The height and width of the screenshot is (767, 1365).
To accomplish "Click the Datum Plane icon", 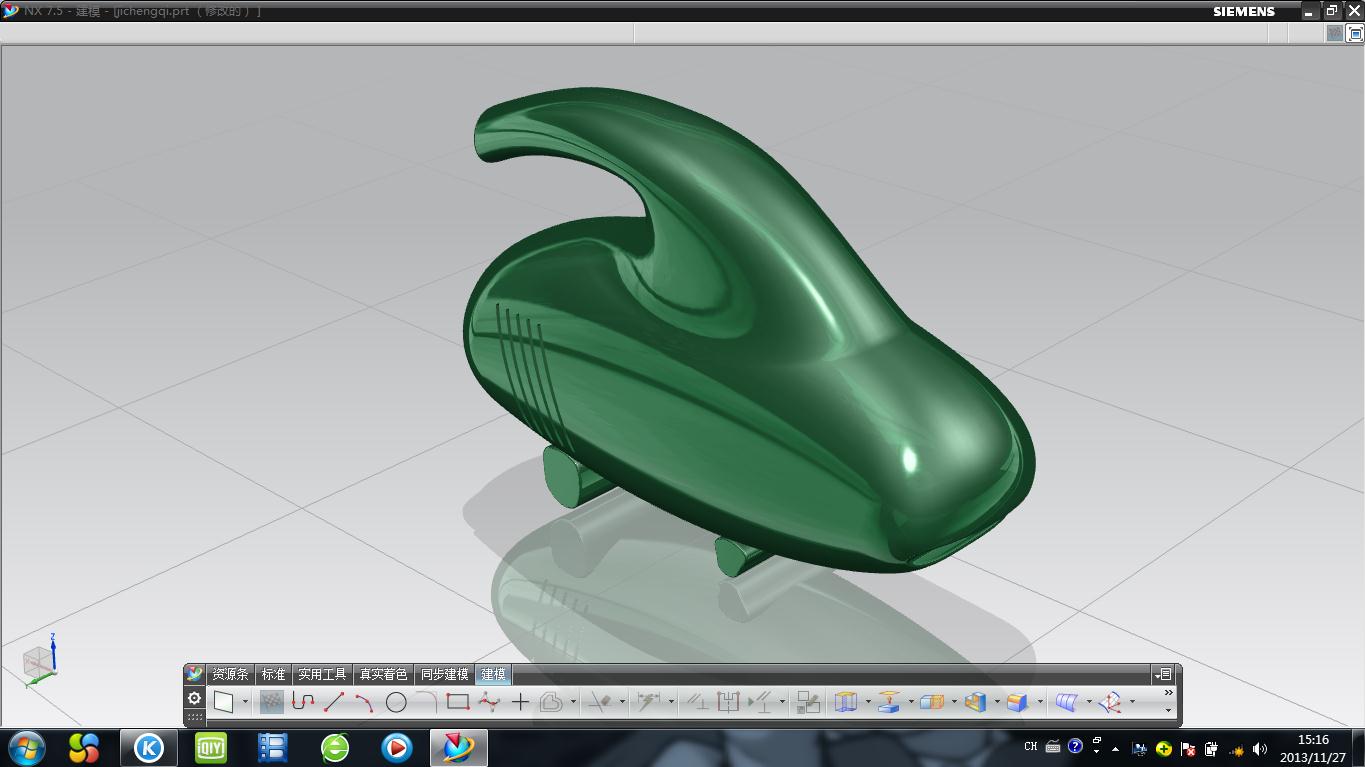I will (x=889, y=702).
